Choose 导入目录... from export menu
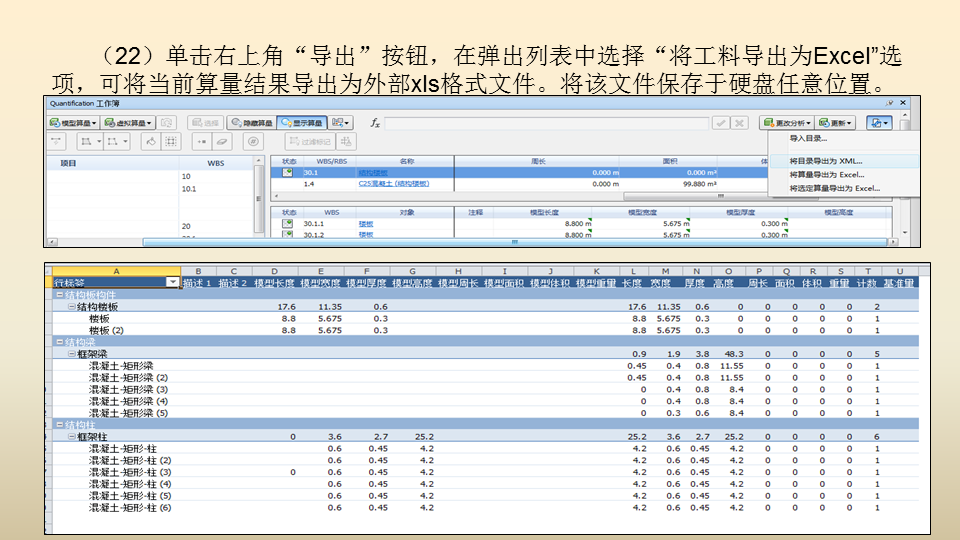The width and height of the screenshot is (960, 540). click(808, 138)
